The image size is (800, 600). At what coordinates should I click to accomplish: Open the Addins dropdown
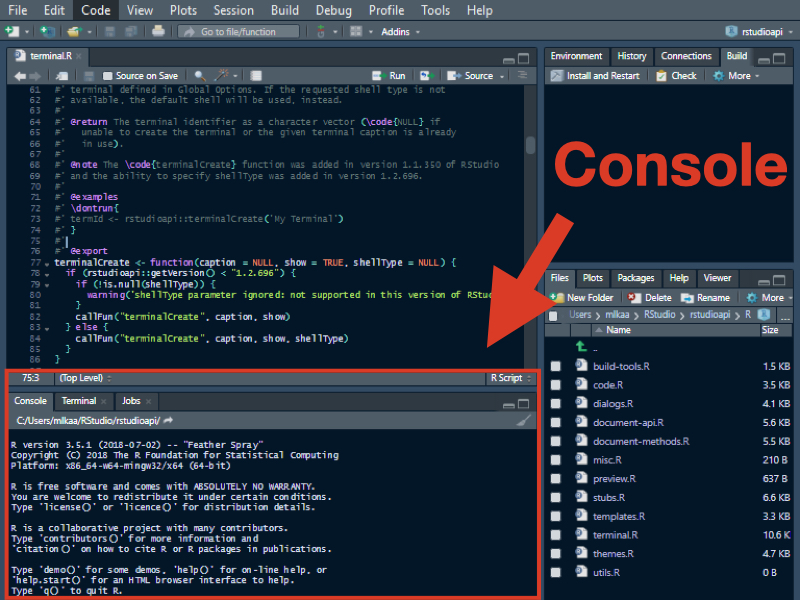click(400, 32)
